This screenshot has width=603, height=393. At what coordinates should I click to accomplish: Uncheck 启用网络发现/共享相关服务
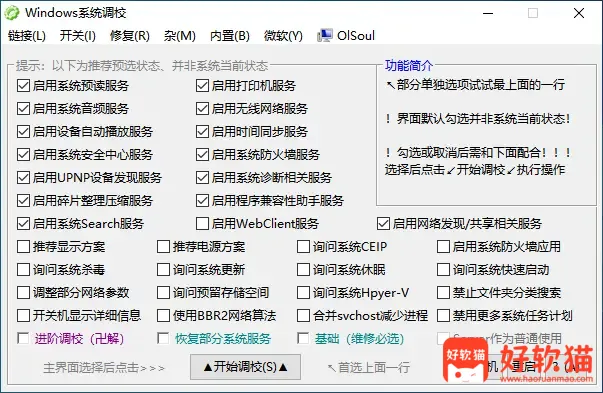[383, 223]
